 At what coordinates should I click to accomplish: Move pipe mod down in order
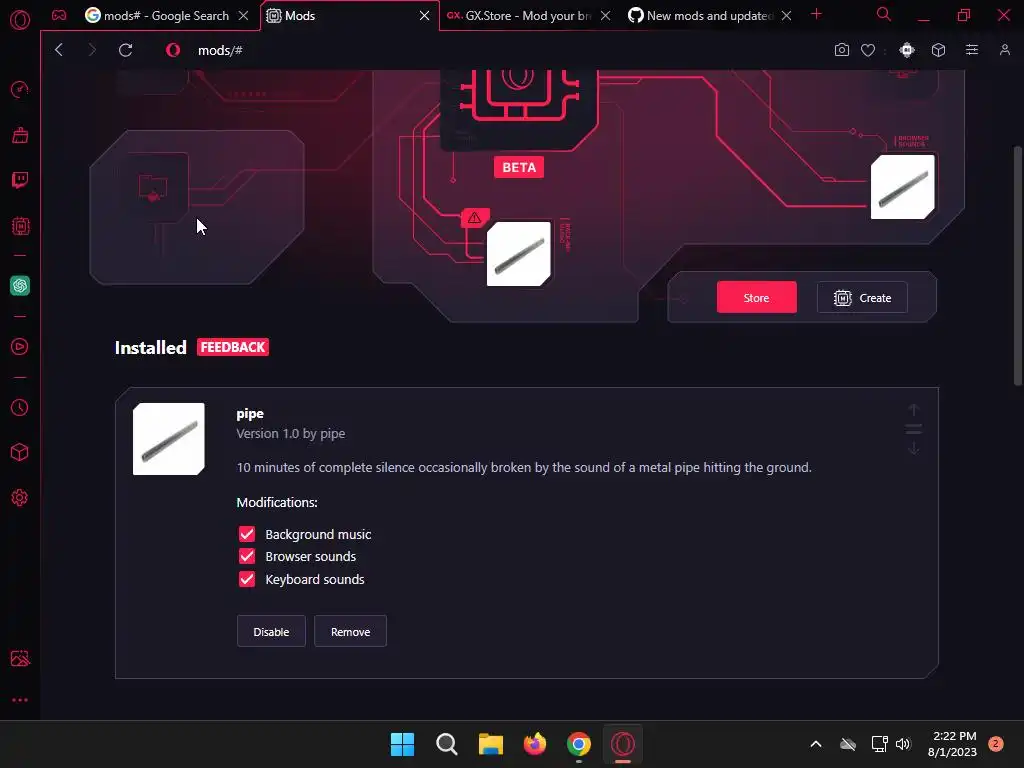914,448
